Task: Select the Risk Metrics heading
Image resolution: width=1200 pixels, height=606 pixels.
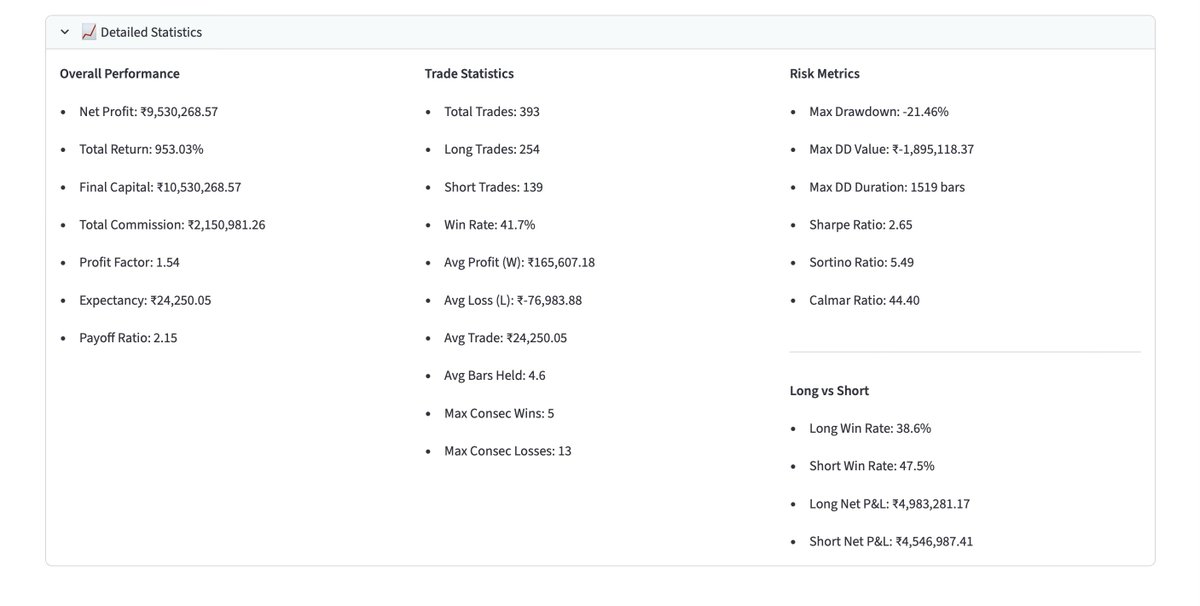Action: tap(825, 74)
